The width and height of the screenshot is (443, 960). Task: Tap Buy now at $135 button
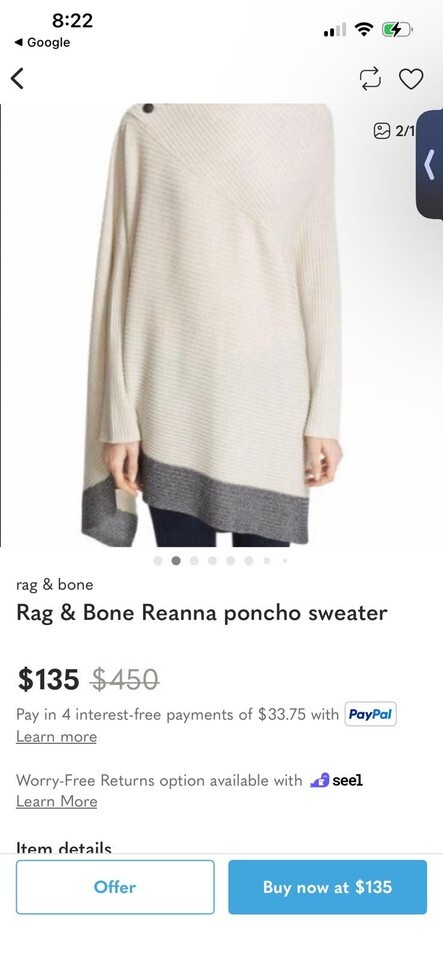(x=327, y=887)
